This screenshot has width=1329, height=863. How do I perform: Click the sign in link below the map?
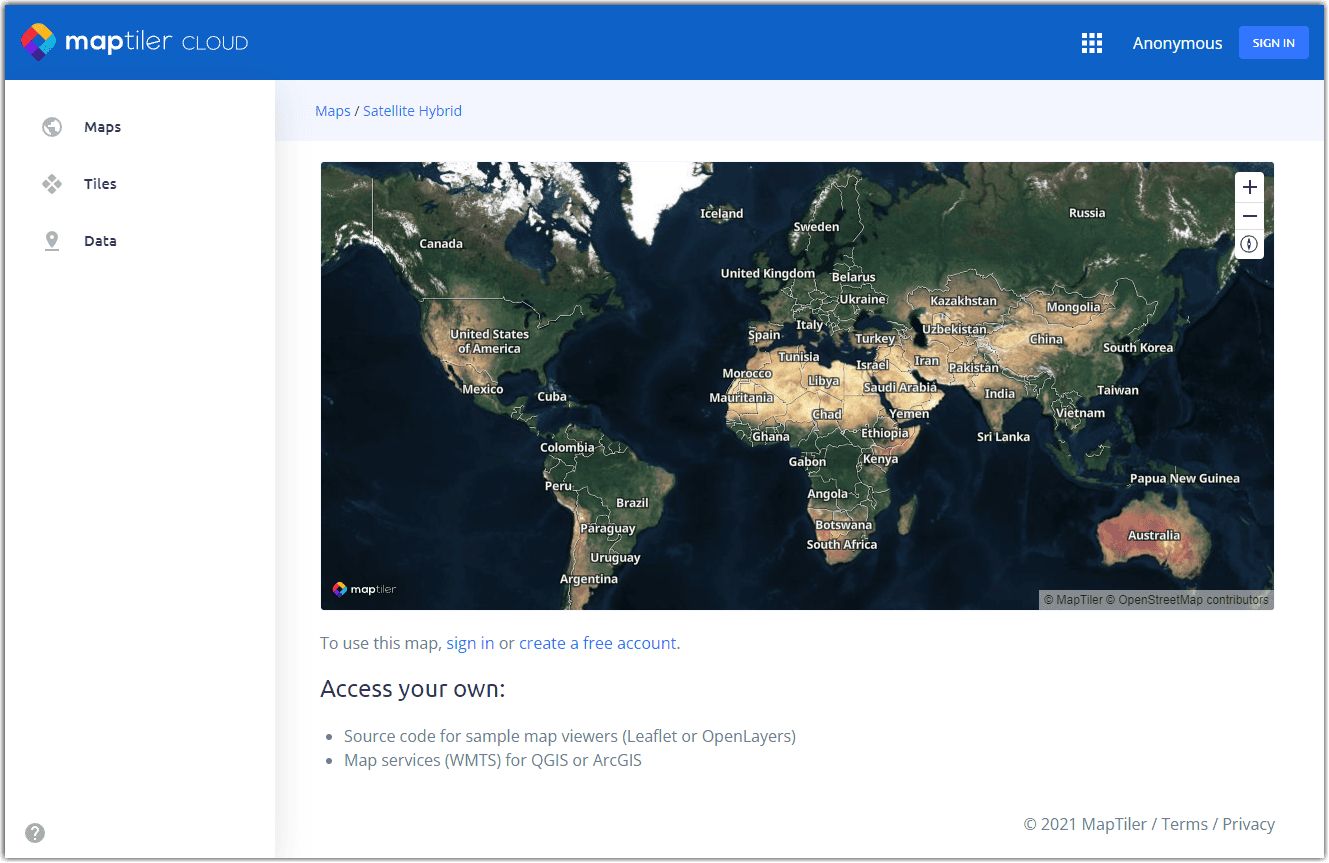470,643
